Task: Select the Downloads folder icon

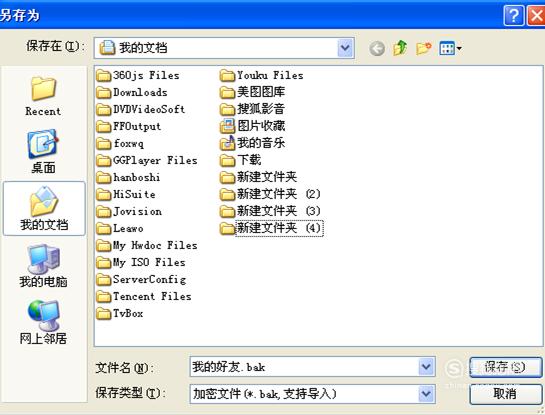Action: tap(103, 92)
